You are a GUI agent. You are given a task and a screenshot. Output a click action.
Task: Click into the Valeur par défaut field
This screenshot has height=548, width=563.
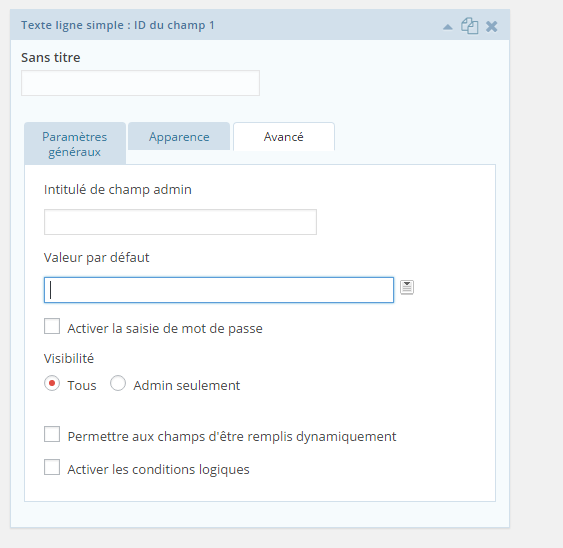click(x=219, y=290)
